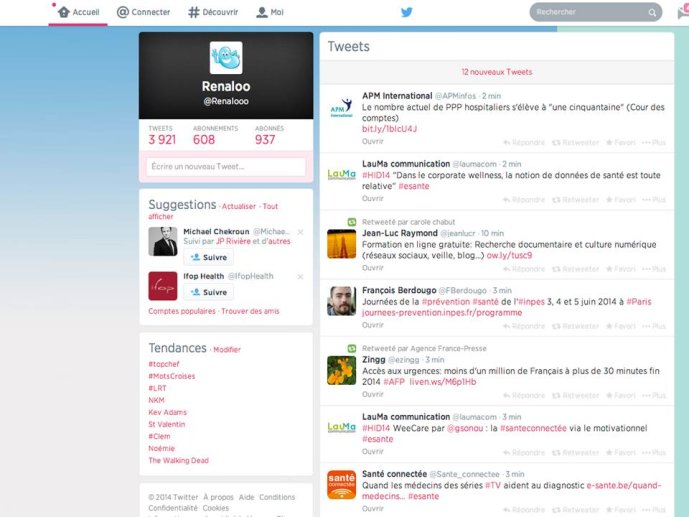Click the Twitter bird logo
Screen dimensions: 689x517
click(x=407, y=12)
